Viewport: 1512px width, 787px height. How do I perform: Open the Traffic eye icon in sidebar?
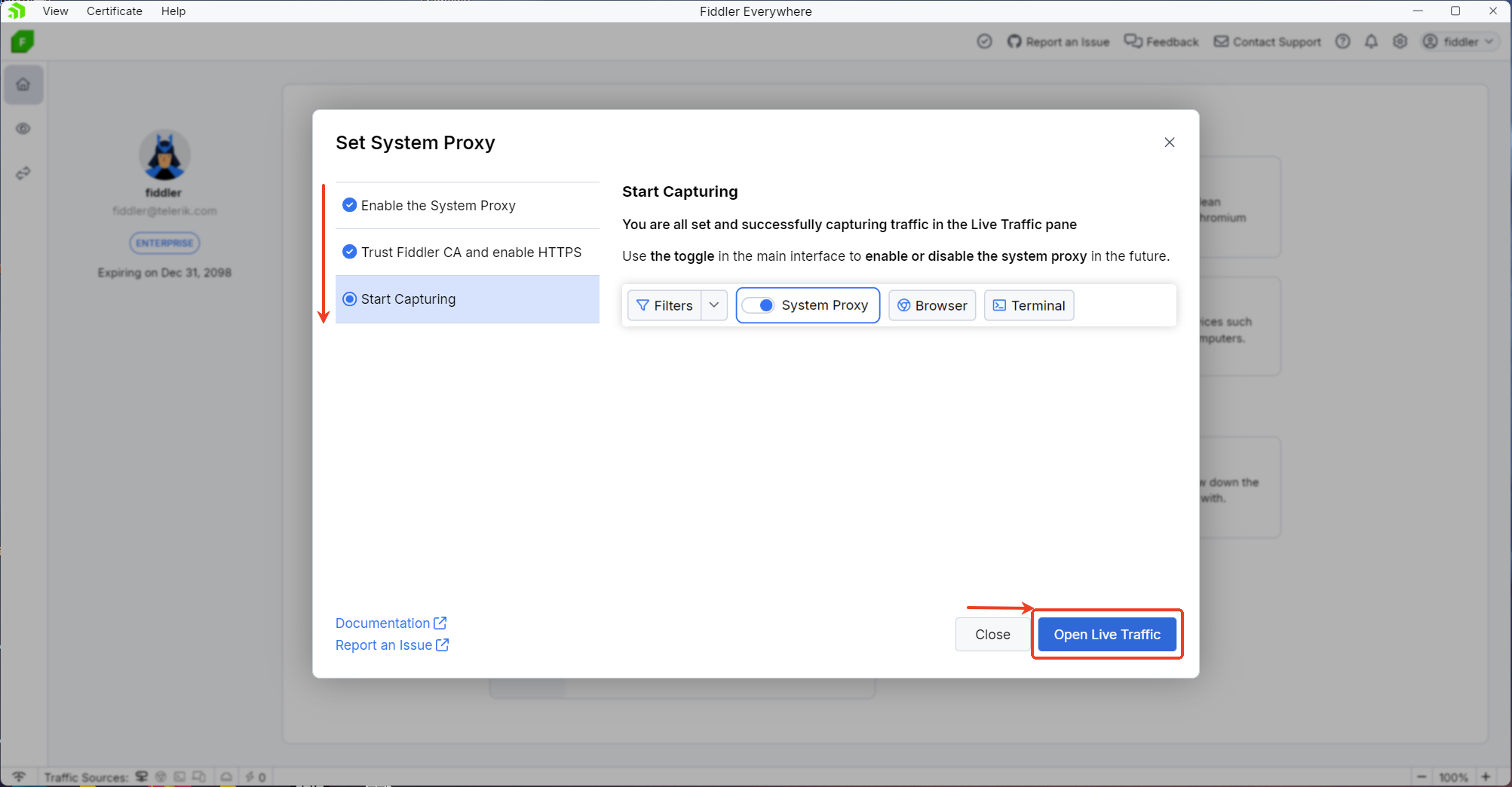[x=23, y=129]
